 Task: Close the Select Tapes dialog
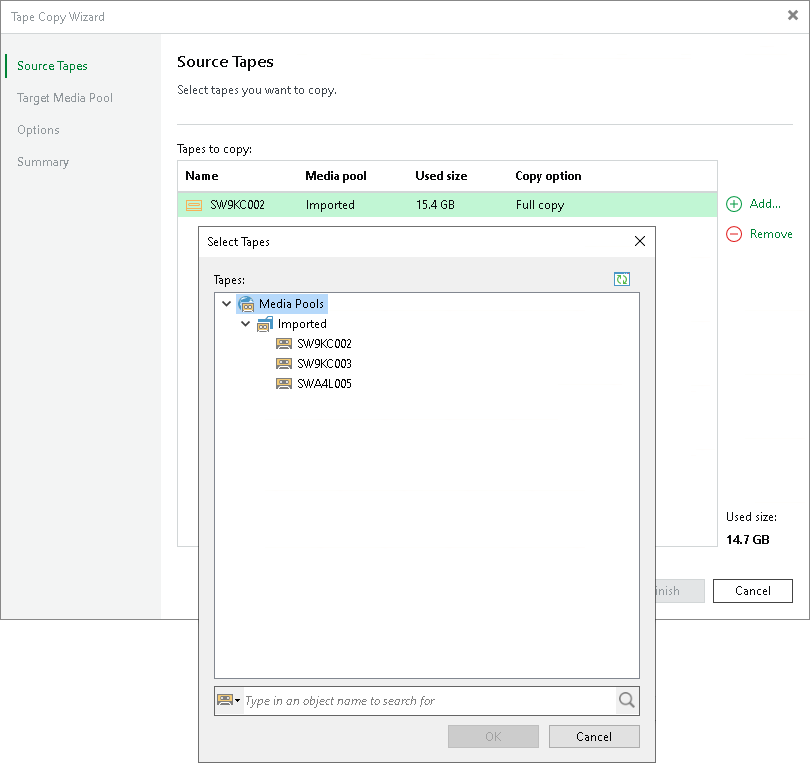(x=640, y=241)
